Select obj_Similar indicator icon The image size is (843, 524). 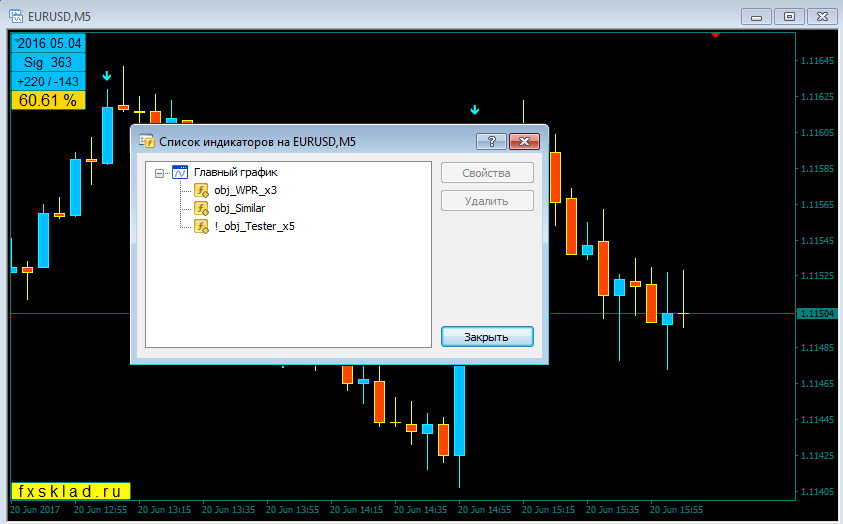coord(201,208)
